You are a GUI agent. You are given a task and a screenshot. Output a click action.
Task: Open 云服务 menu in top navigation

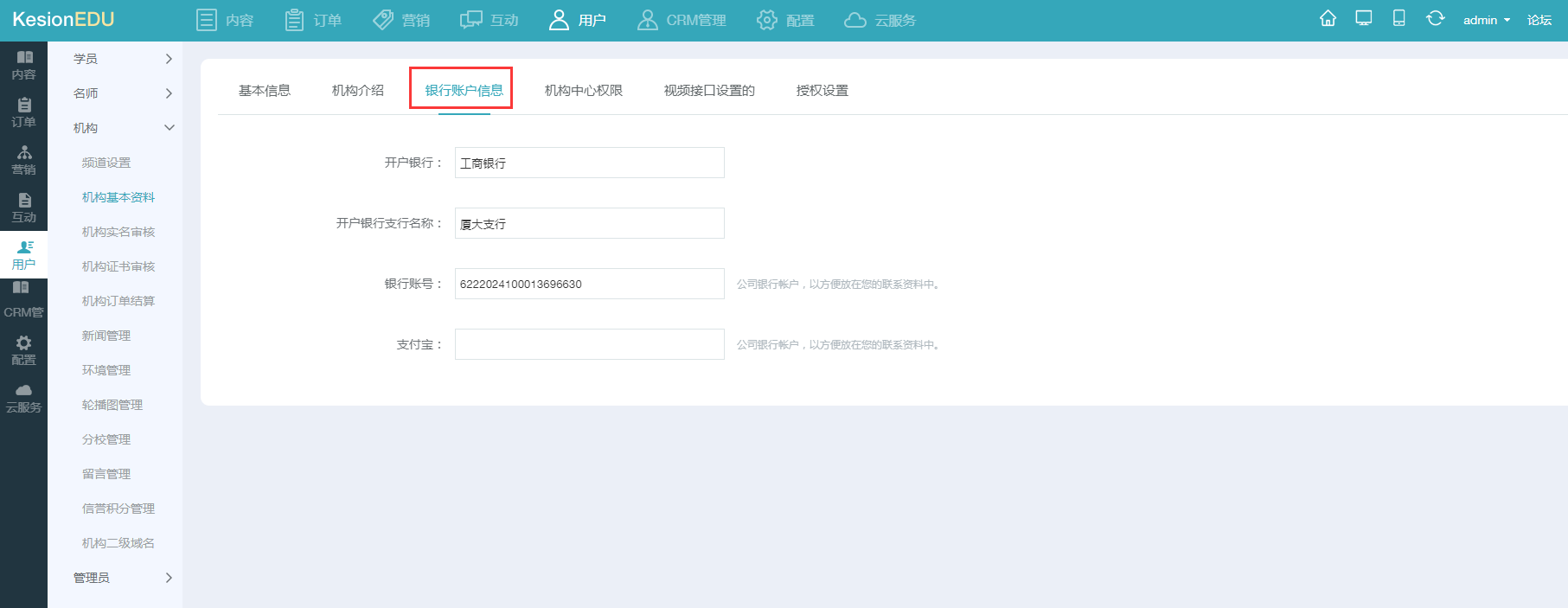[x=880, y=20]
